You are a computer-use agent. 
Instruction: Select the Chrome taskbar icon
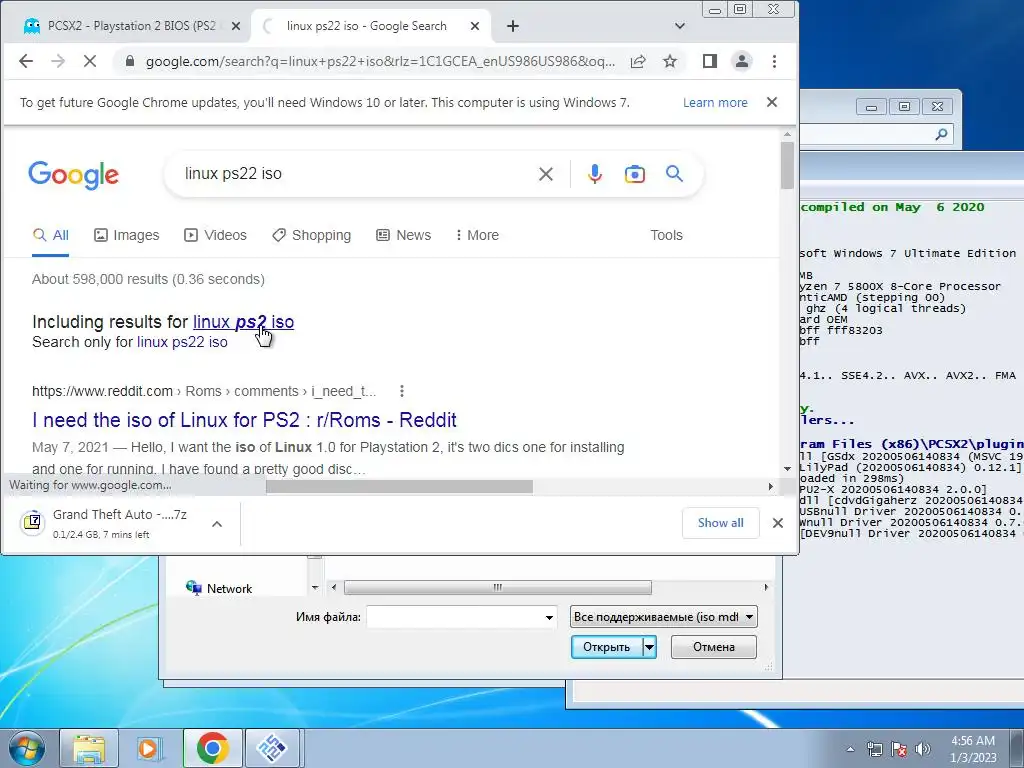click(x=212, y=748)
